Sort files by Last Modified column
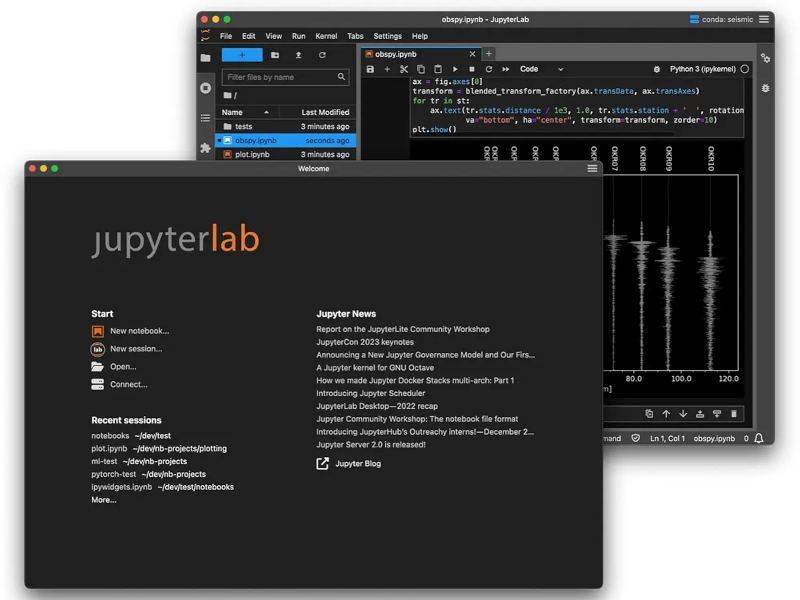The image size is (800, 600). [325, 112]
